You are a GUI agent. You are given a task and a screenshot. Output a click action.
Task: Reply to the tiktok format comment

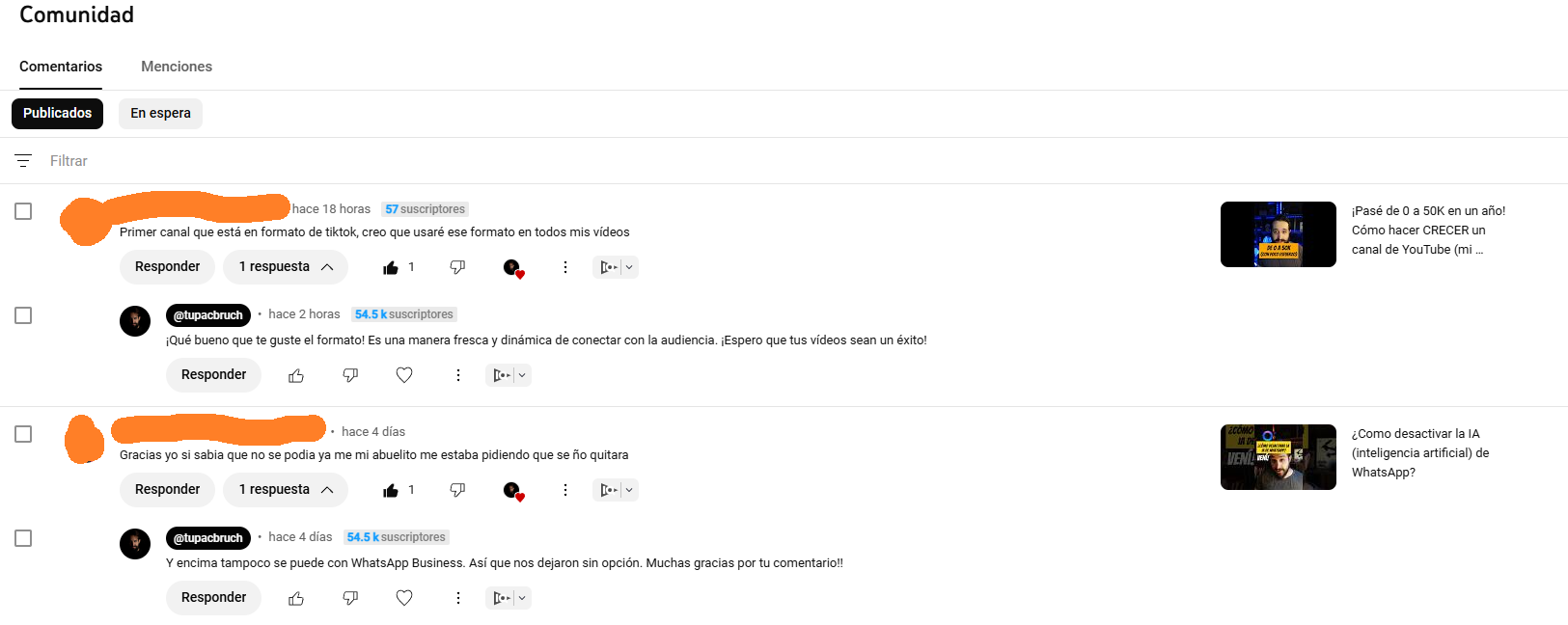(x=168, y=267)
